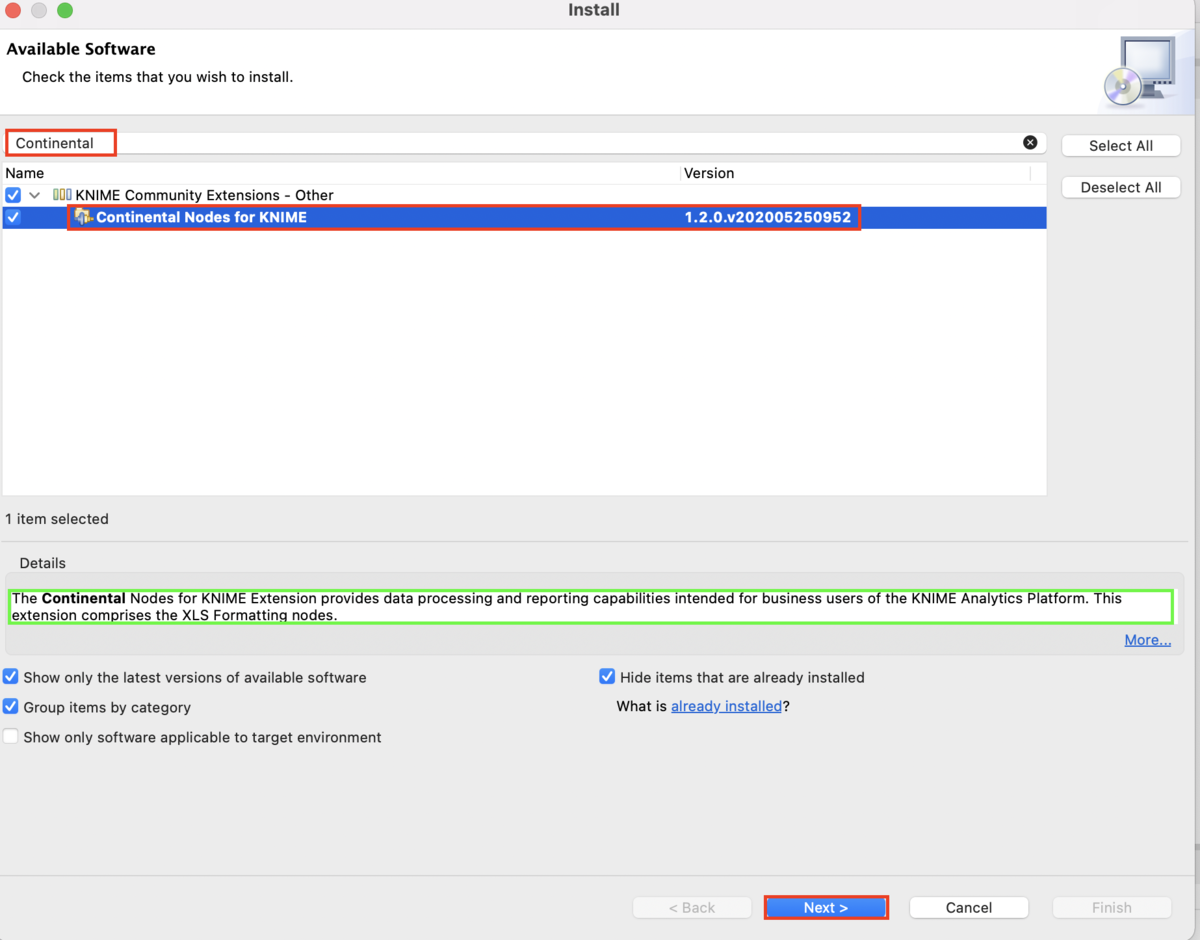Toggle Hide items that are already installed

pos(607,677)
